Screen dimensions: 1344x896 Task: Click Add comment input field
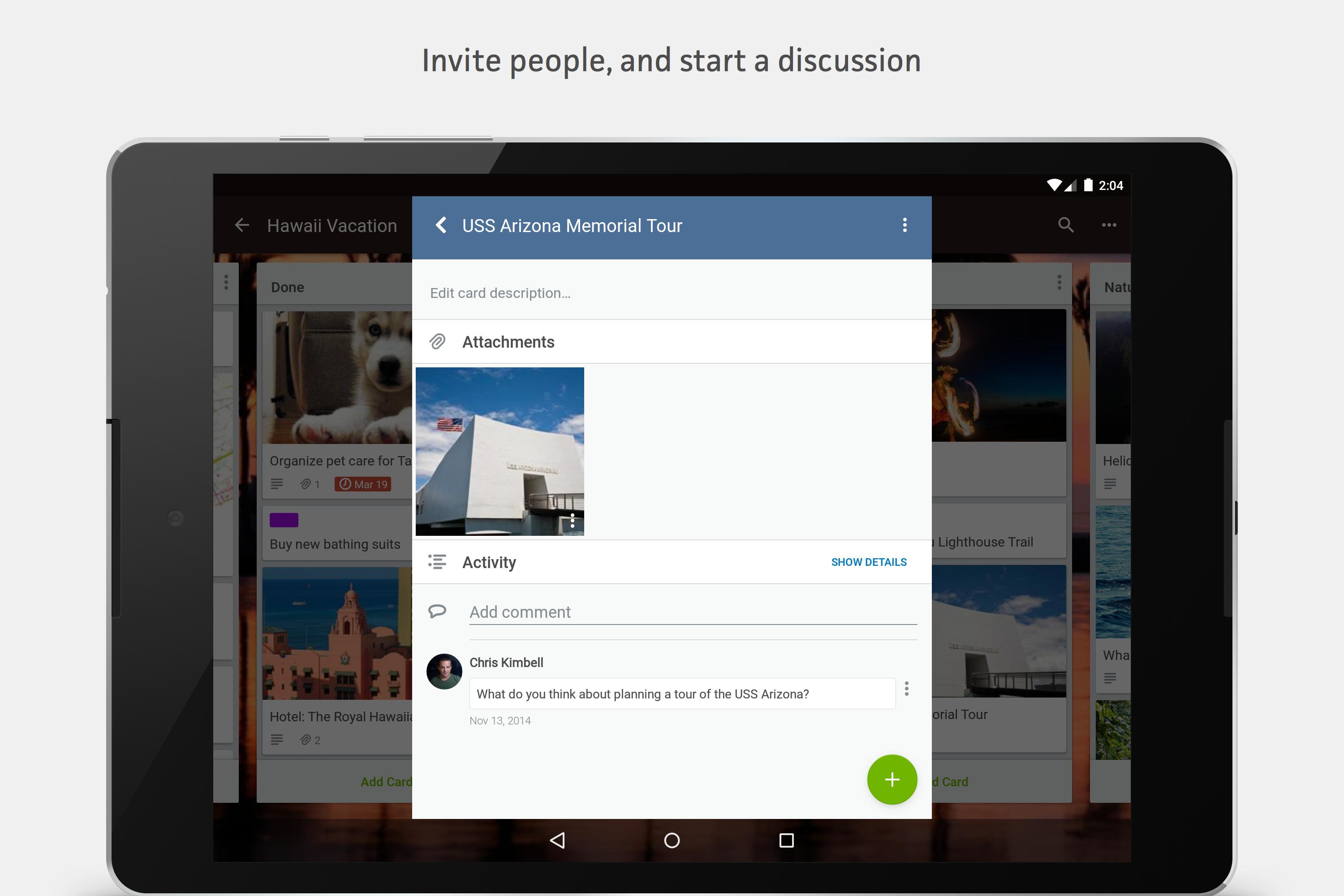[x=692, y=611]
